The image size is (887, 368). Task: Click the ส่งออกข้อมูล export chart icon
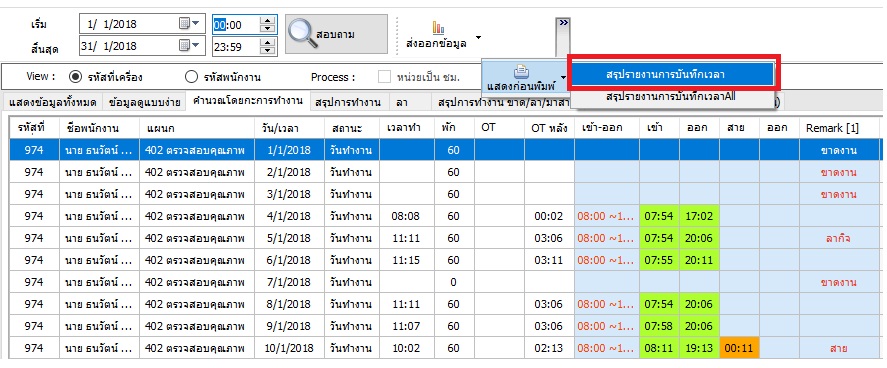[x=438, y=27]
